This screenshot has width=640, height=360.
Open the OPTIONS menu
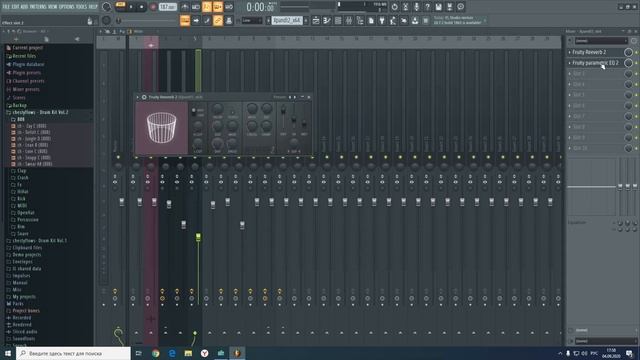click(x=67, y=7)
